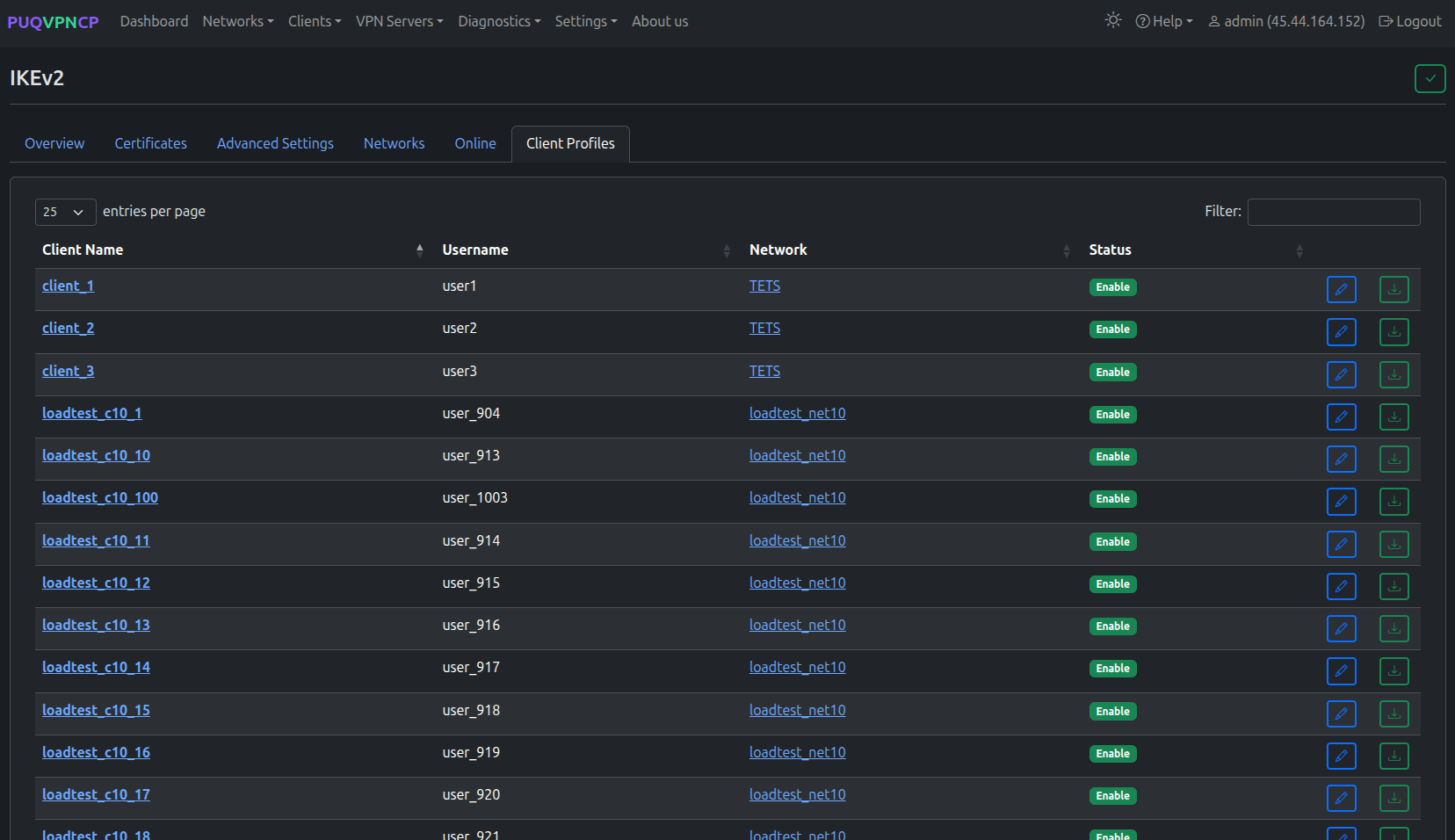Click the Enable status badge for client_3
The width and height of the screenshot is (1455, 840).
point(1112,372)
